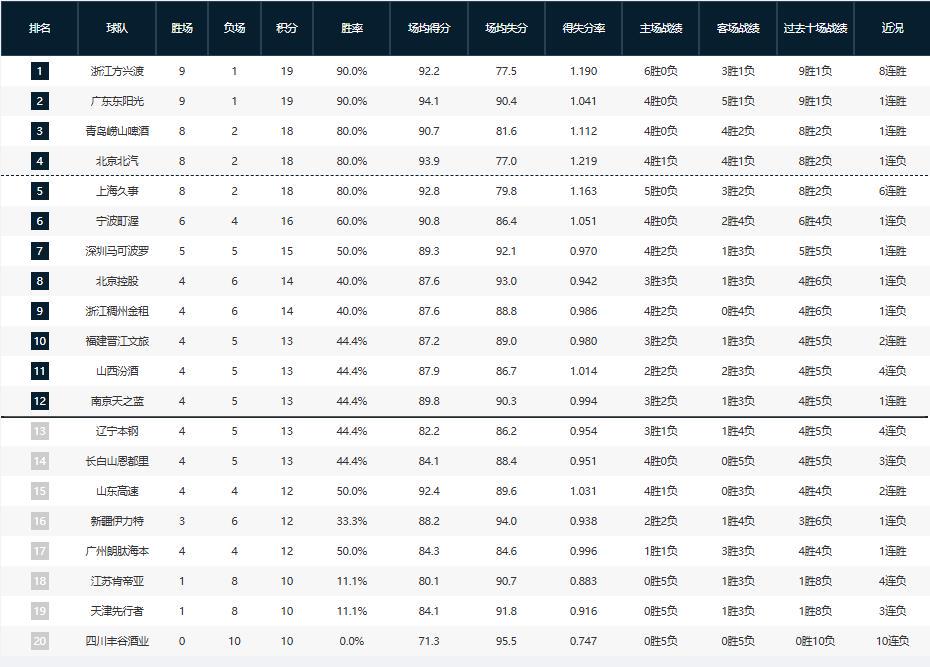
Task: Click the grey rank 16 badge
Action: pos(40,521)
